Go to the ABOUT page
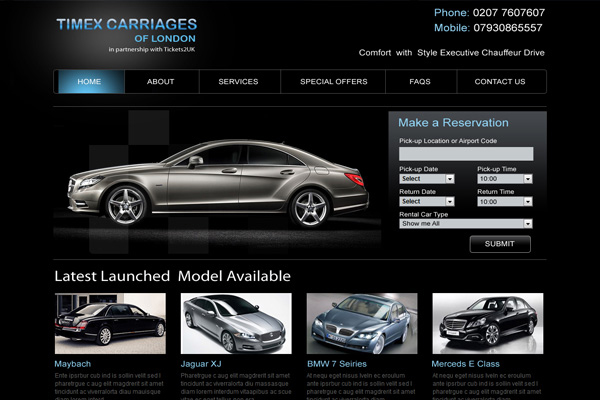 [161, 82]
